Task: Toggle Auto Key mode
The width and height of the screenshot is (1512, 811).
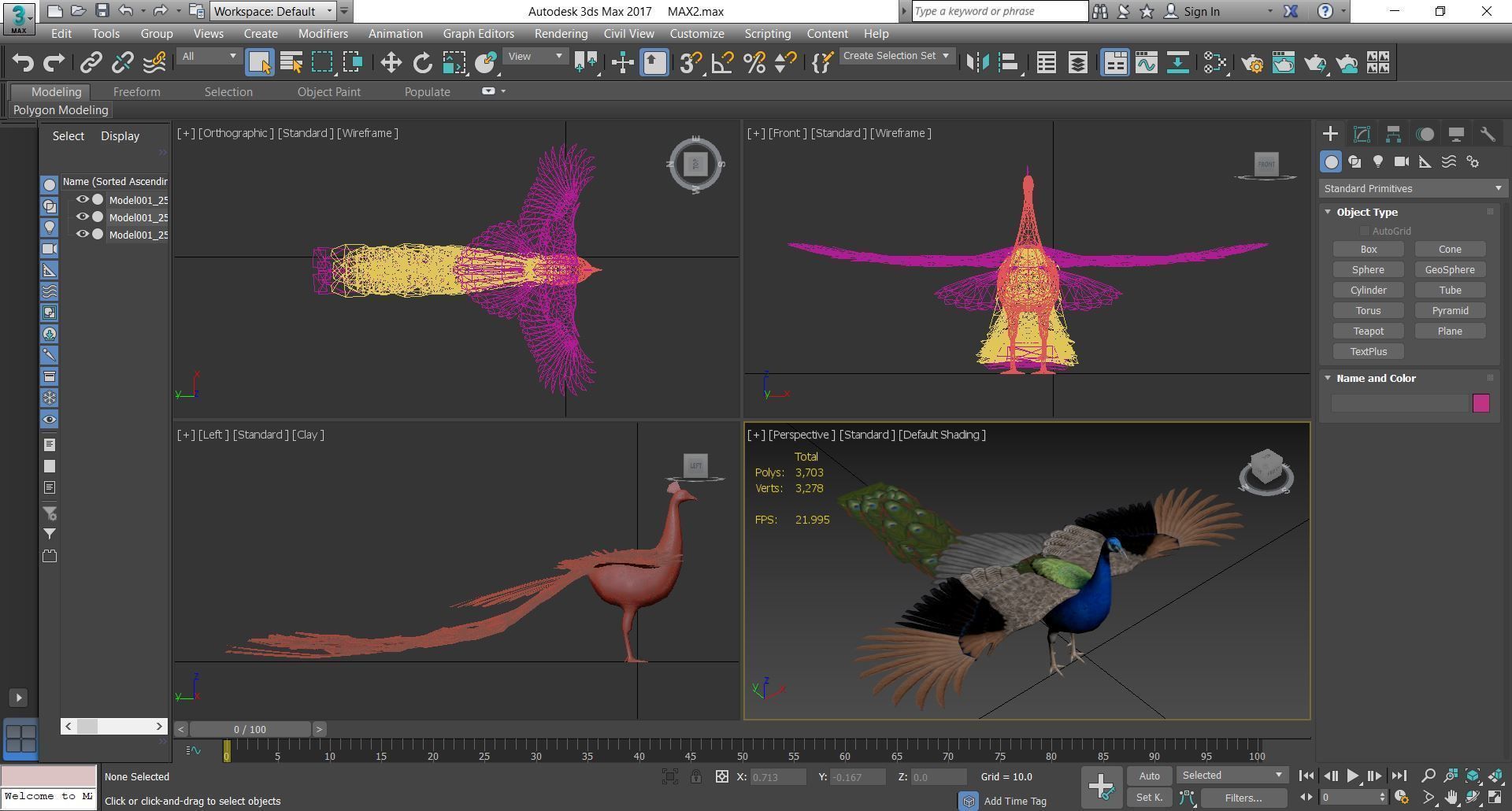Action: [x=1149, y=776]
